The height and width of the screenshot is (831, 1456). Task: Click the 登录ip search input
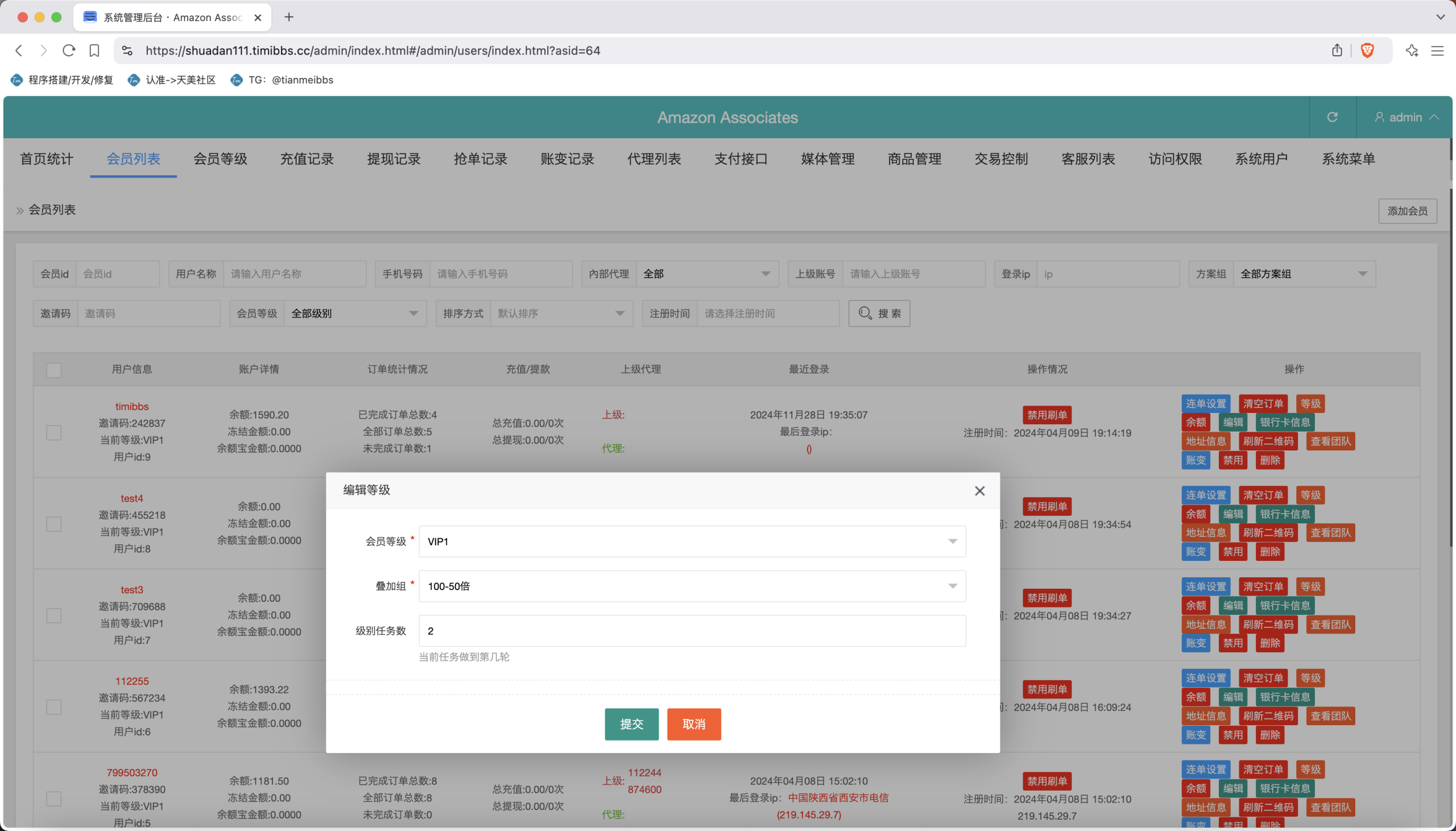click(x=1107, y=274)
